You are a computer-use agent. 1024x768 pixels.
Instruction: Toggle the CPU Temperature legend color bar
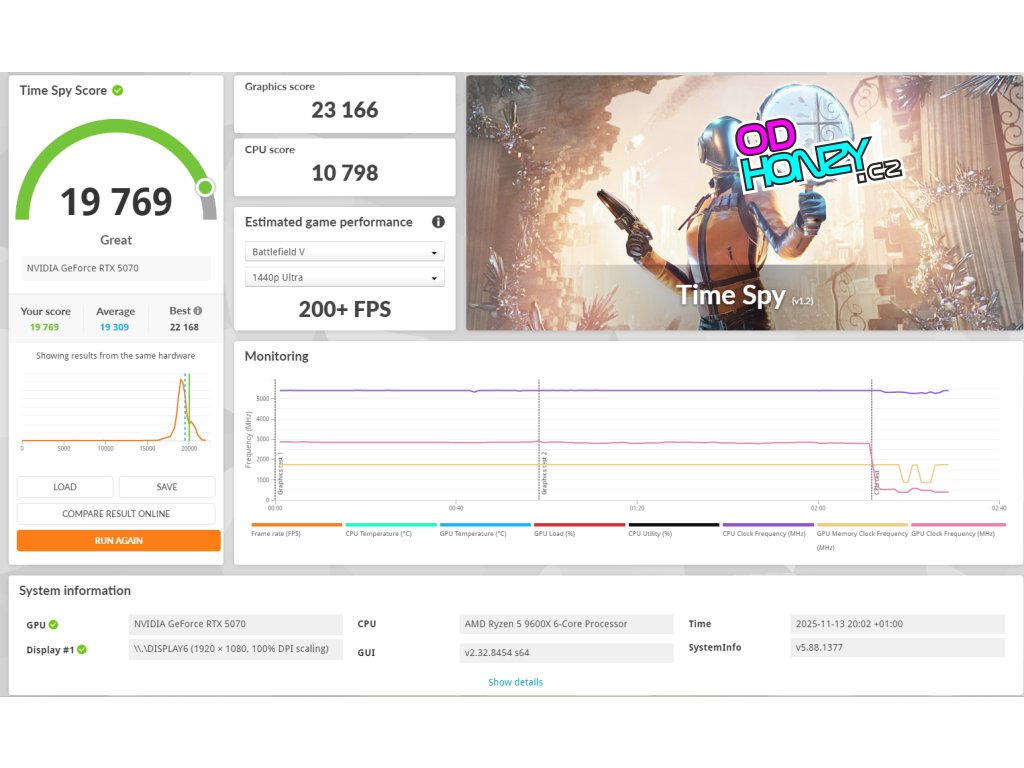point(391,524)
